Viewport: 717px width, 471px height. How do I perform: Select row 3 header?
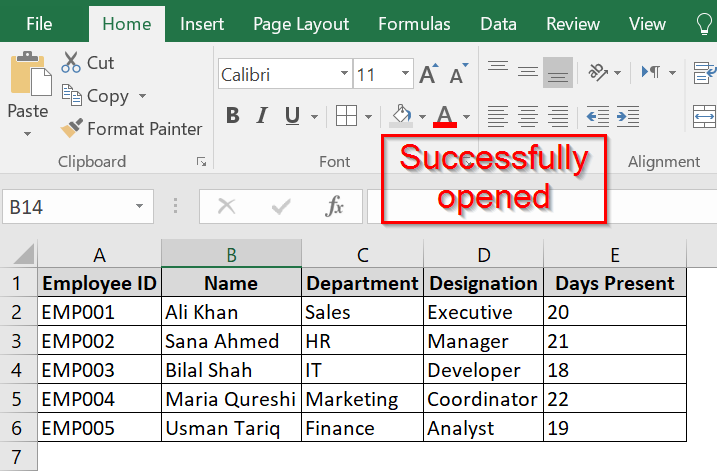pos(17,341)
